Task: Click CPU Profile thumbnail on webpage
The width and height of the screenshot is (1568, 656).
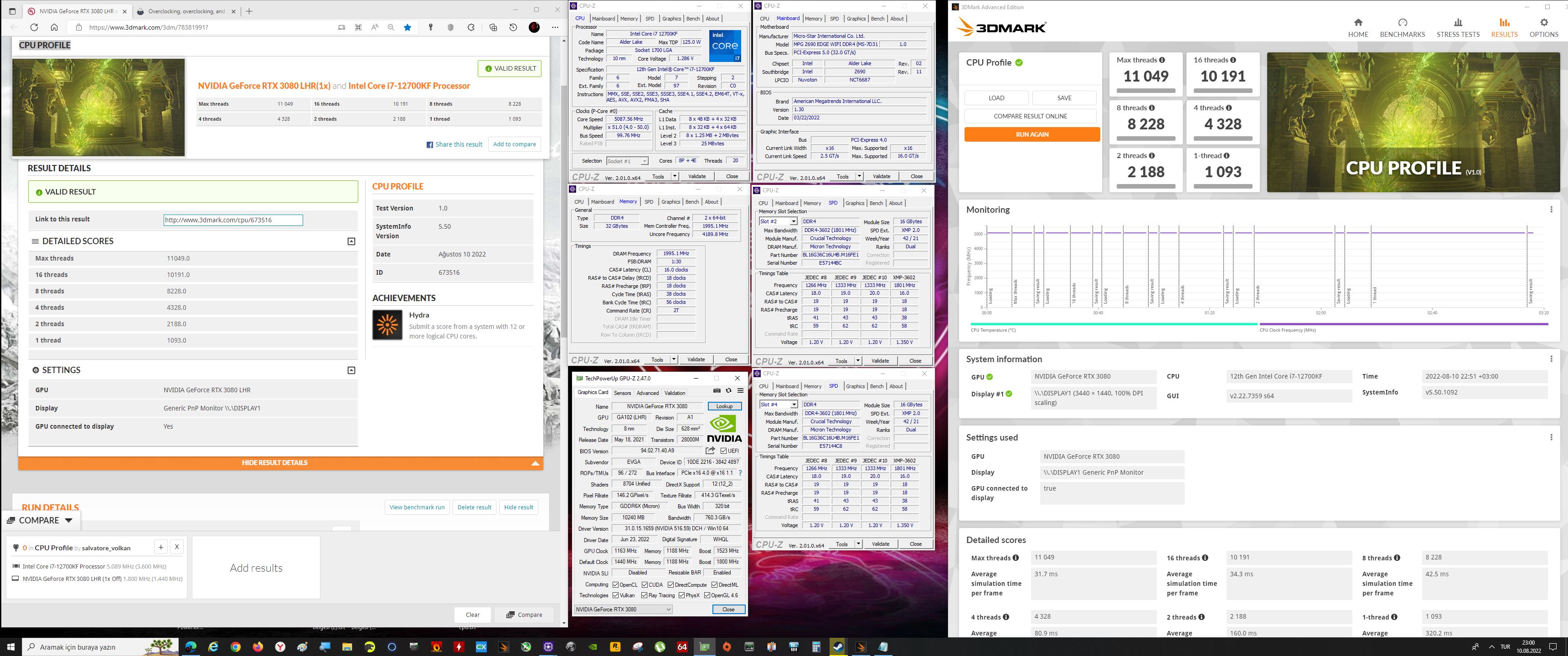Action: point(98,108)
